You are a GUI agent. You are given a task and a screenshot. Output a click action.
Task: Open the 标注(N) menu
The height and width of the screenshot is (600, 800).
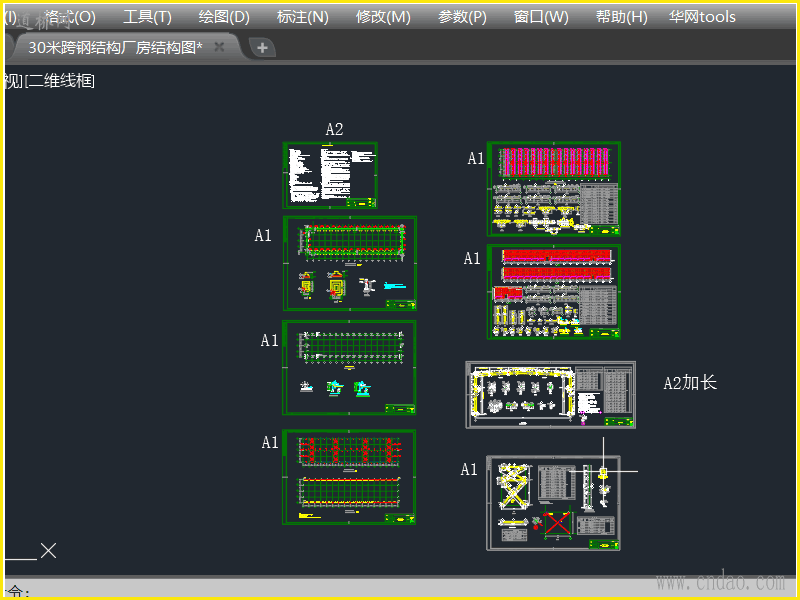pyautogui.click(x=303, y=17)
